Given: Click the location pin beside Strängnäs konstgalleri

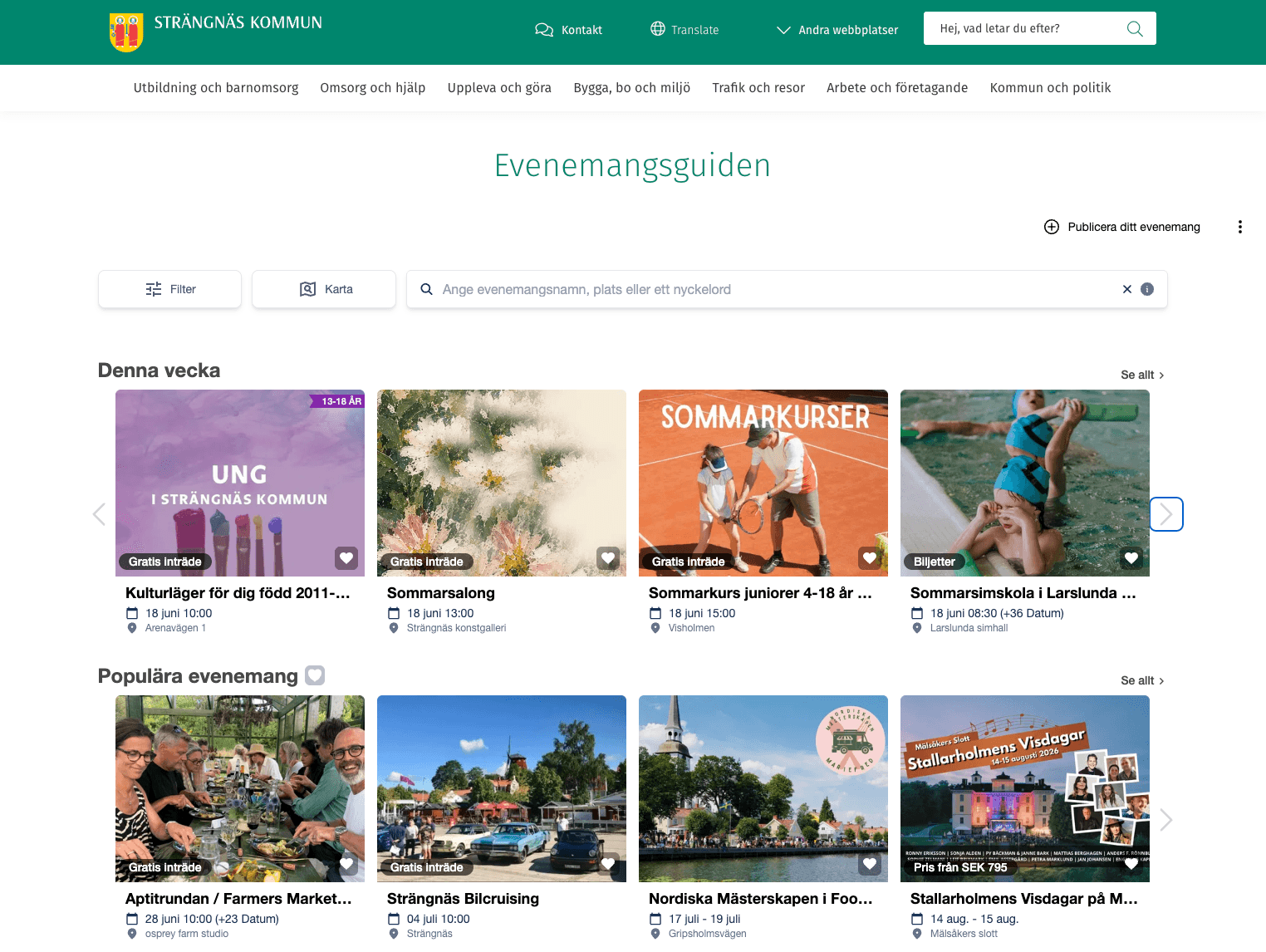Looking at the screenshot, I should coord(394,628).
